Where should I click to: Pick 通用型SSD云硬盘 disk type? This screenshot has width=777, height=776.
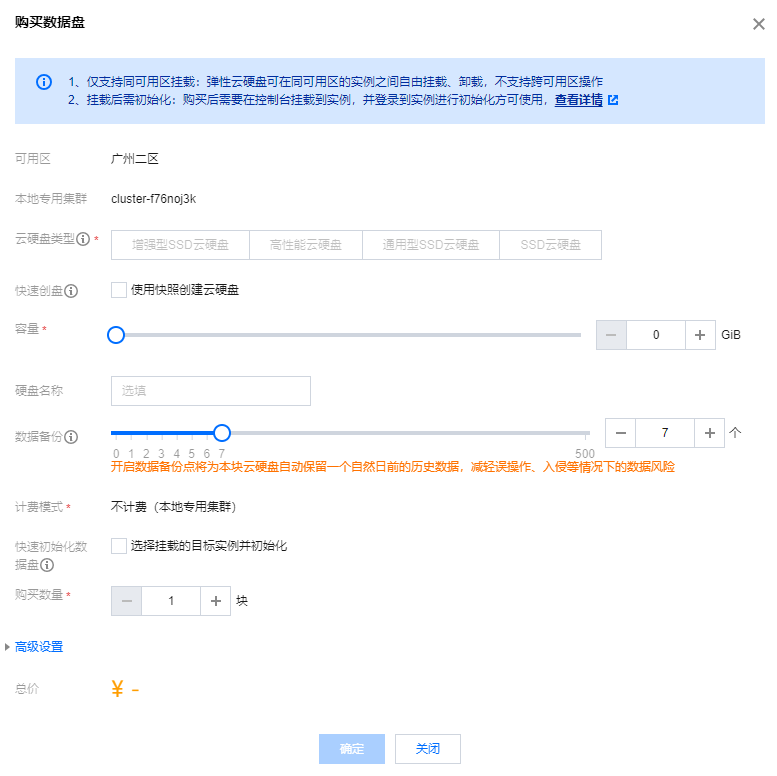pos(430,245)
